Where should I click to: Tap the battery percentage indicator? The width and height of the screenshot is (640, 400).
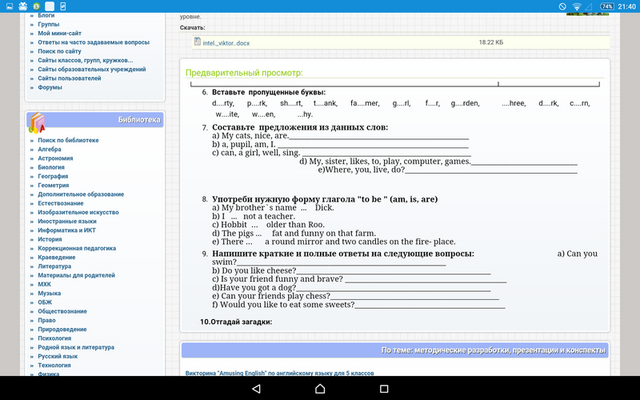pyautogui.click(x=607, y=6)
